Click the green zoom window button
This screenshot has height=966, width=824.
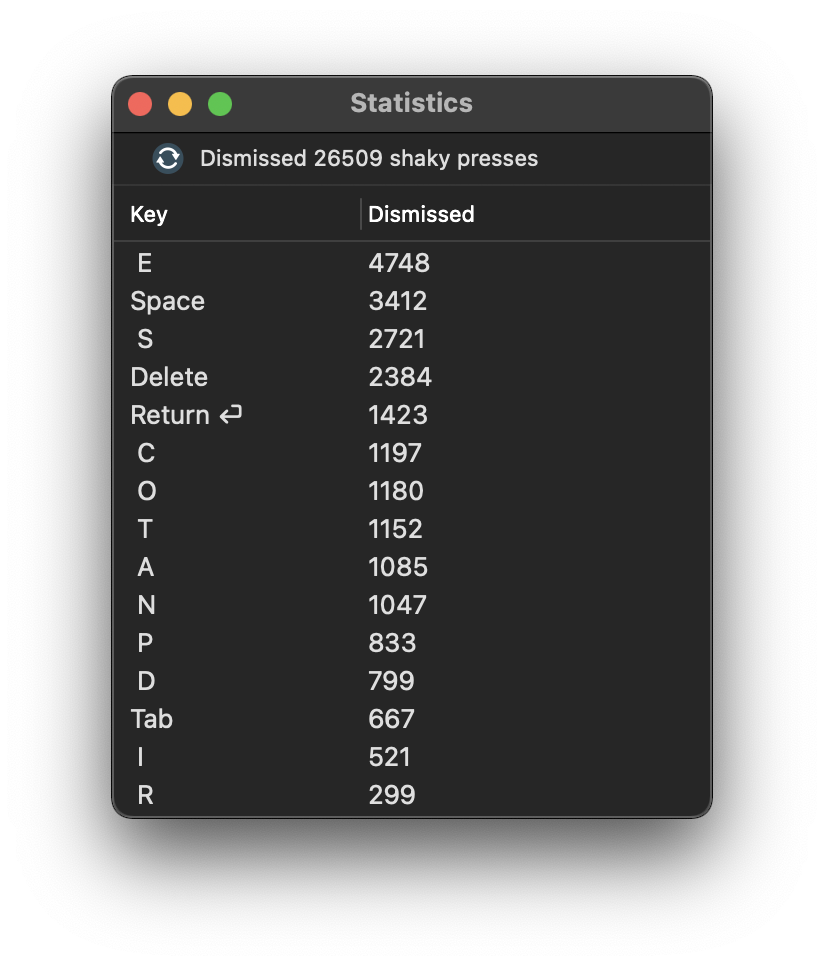(x=220, y=104)
